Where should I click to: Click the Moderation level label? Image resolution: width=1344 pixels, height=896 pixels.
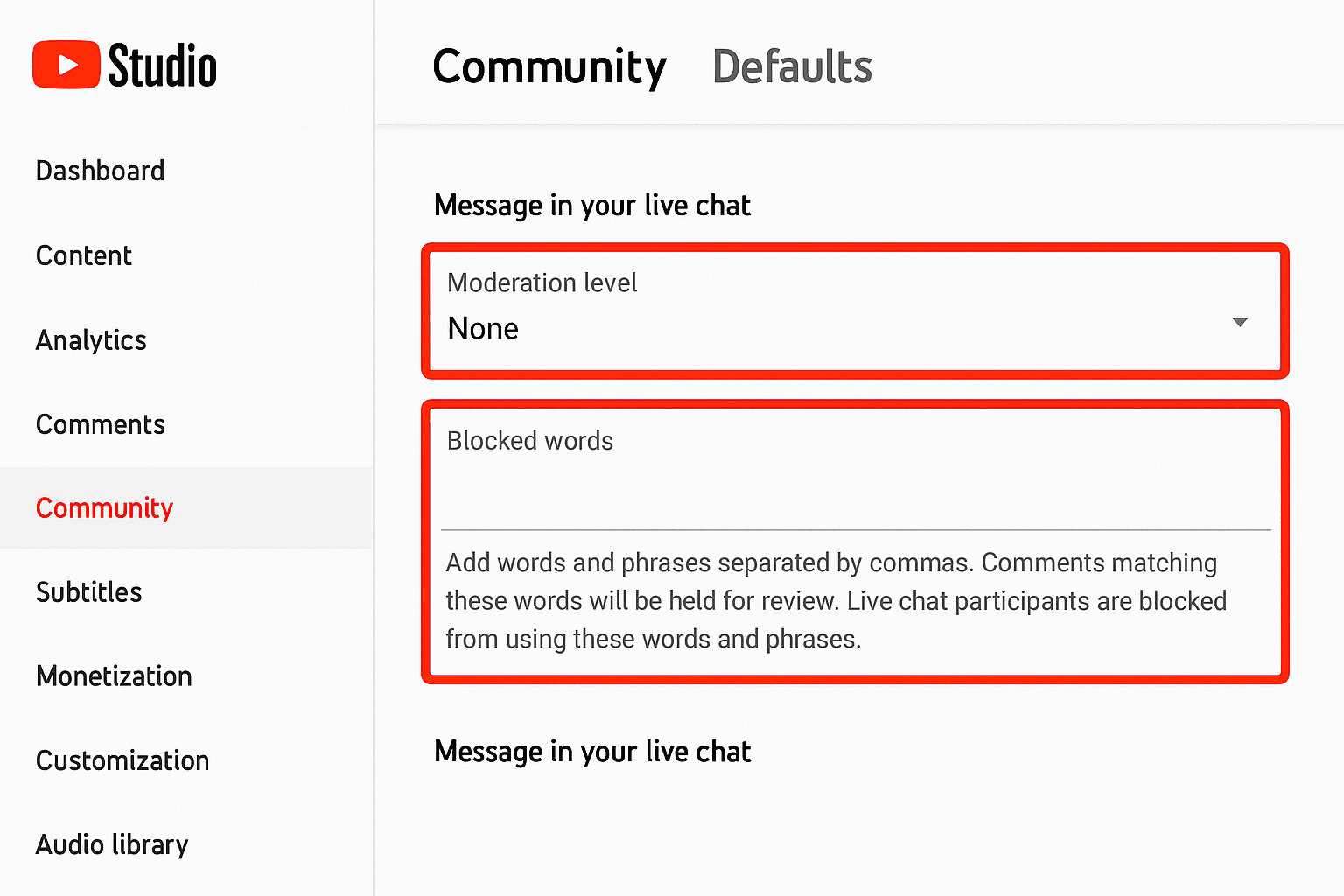point(542,283)
